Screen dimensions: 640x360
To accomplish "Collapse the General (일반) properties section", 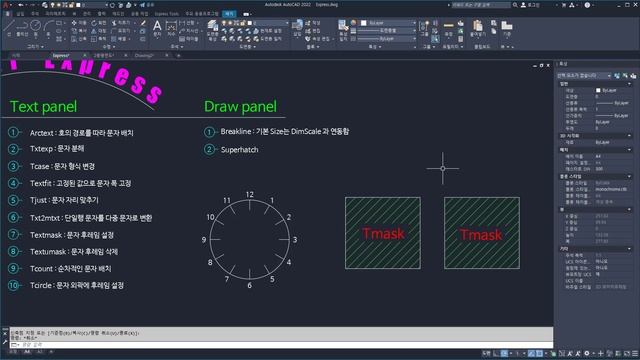I will [x=629, y=84].
